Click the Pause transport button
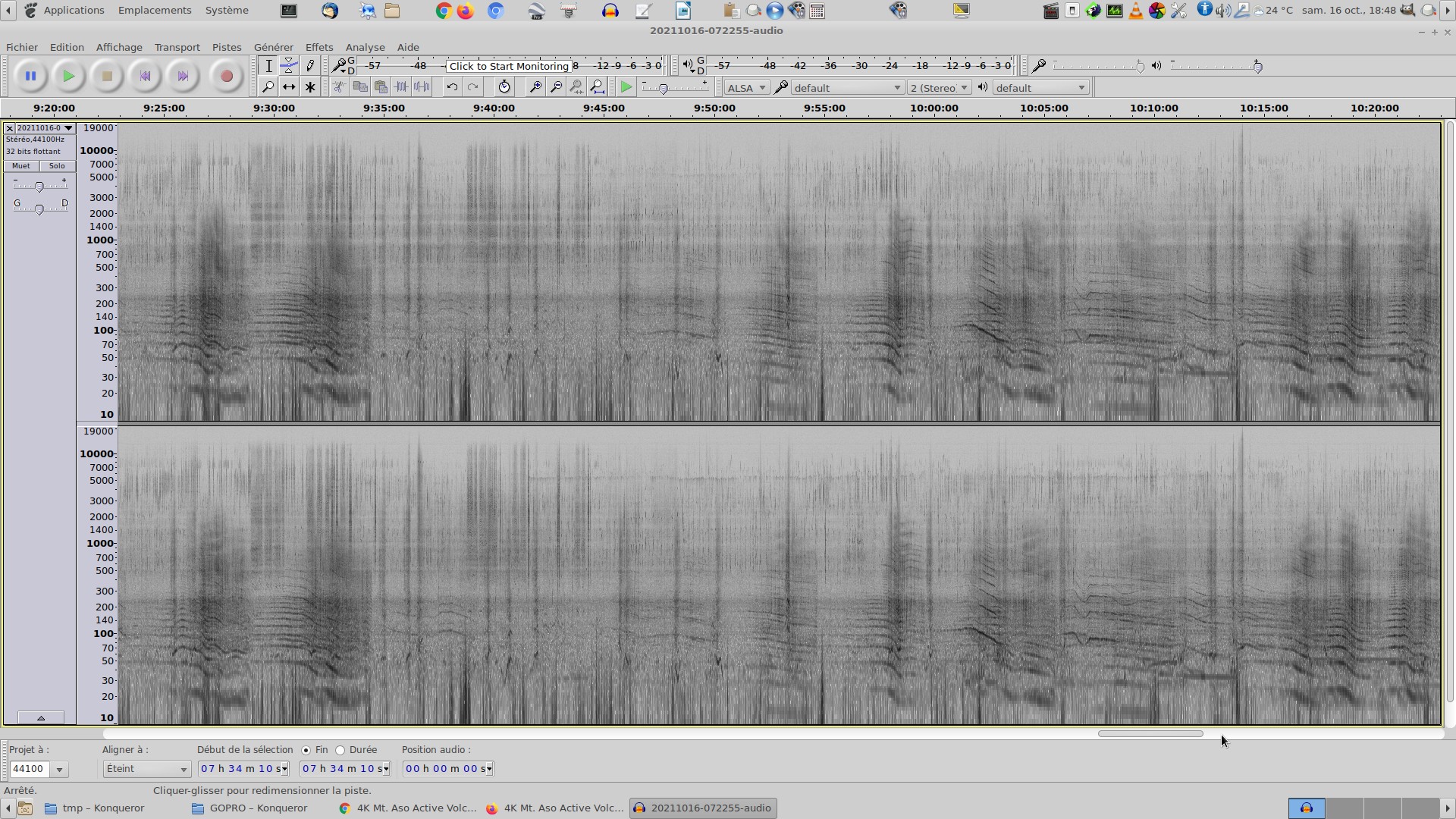This screenshot has height=819, width=1456. point(30,76)
